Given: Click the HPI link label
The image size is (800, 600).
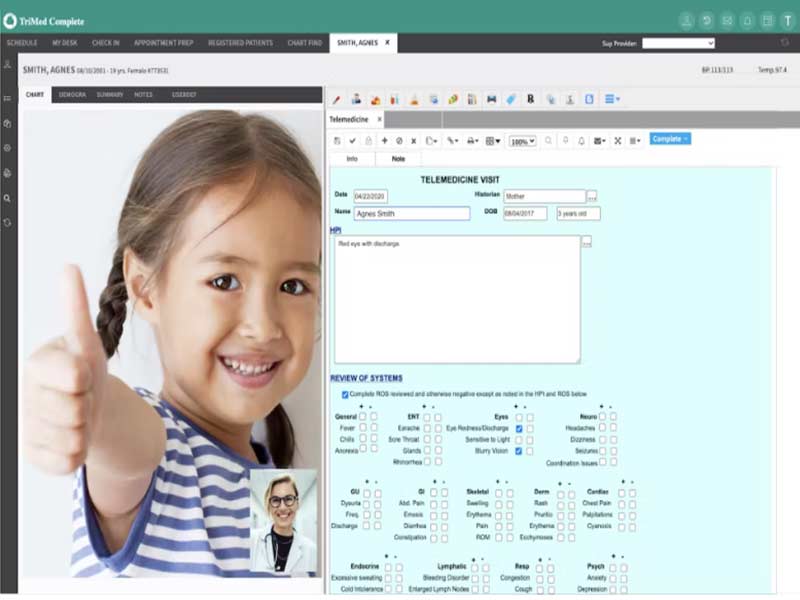Looking at the screenshot, I should (335, 230).
